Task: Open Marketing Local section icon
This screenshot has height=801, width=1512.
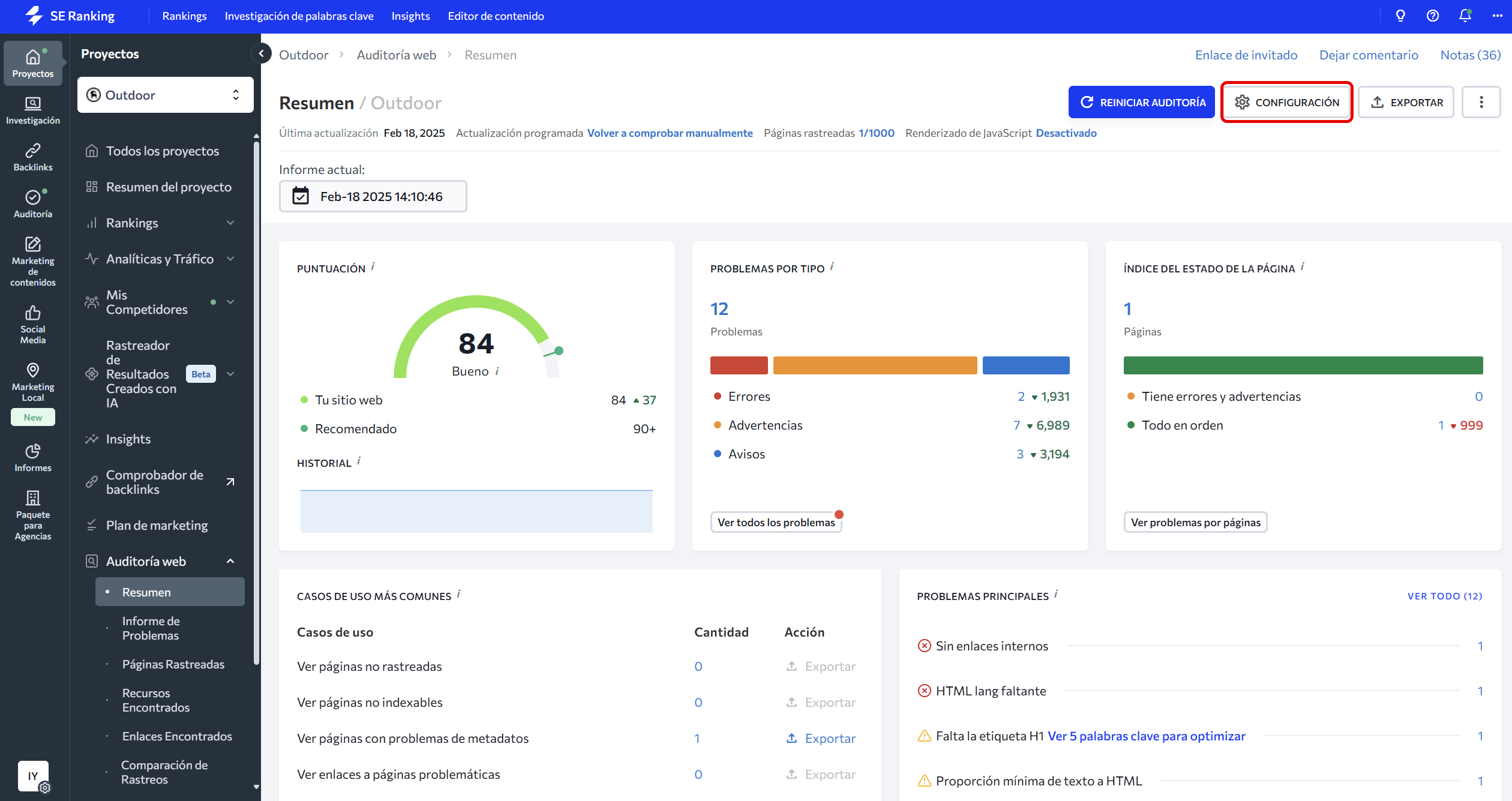Action: coord(33,382)
